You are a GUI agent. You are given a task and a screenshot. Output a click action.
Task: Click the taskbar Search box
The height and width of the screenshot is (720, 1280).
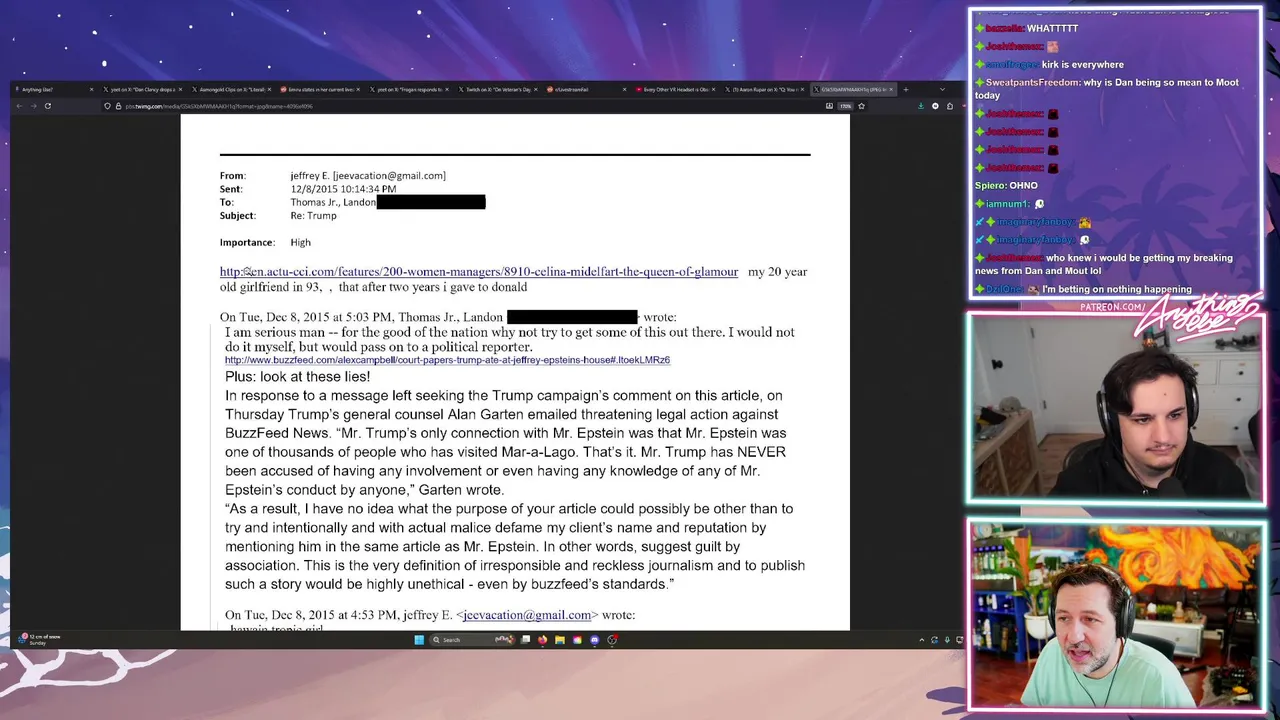coord(473,640)
